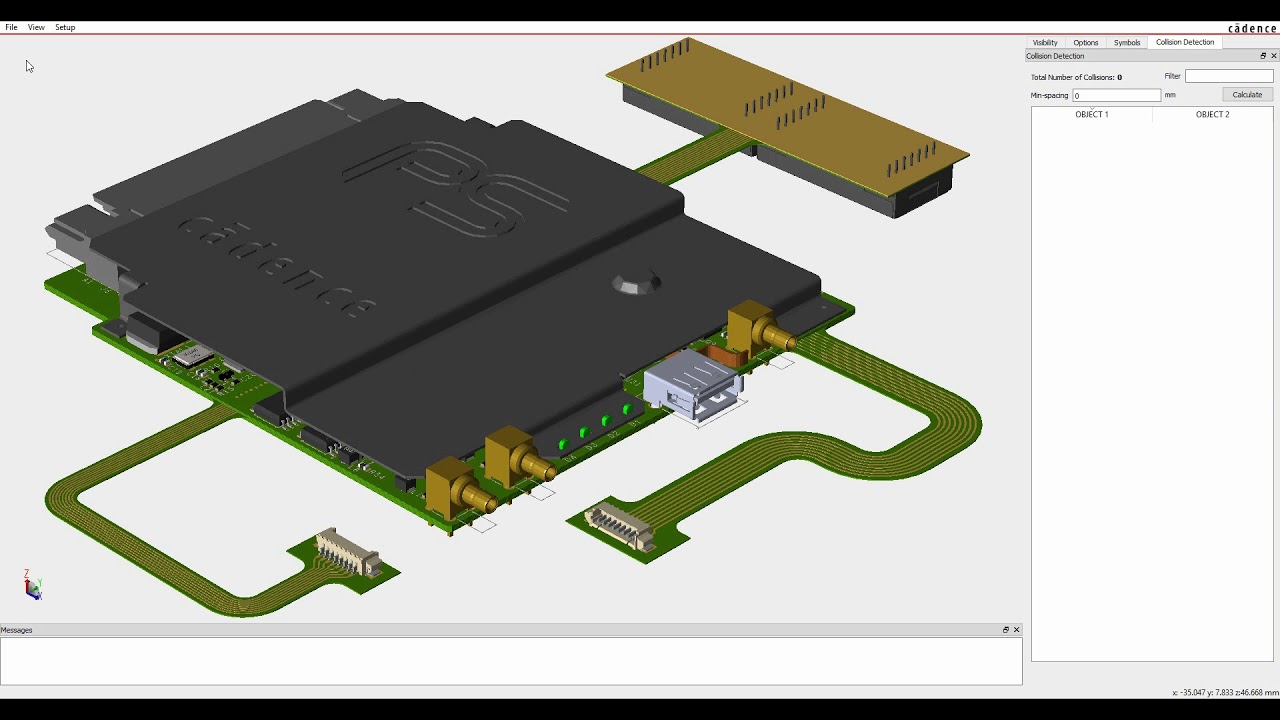
Task: Focus the Filter input field
Action: click(x=1229, y=76)
